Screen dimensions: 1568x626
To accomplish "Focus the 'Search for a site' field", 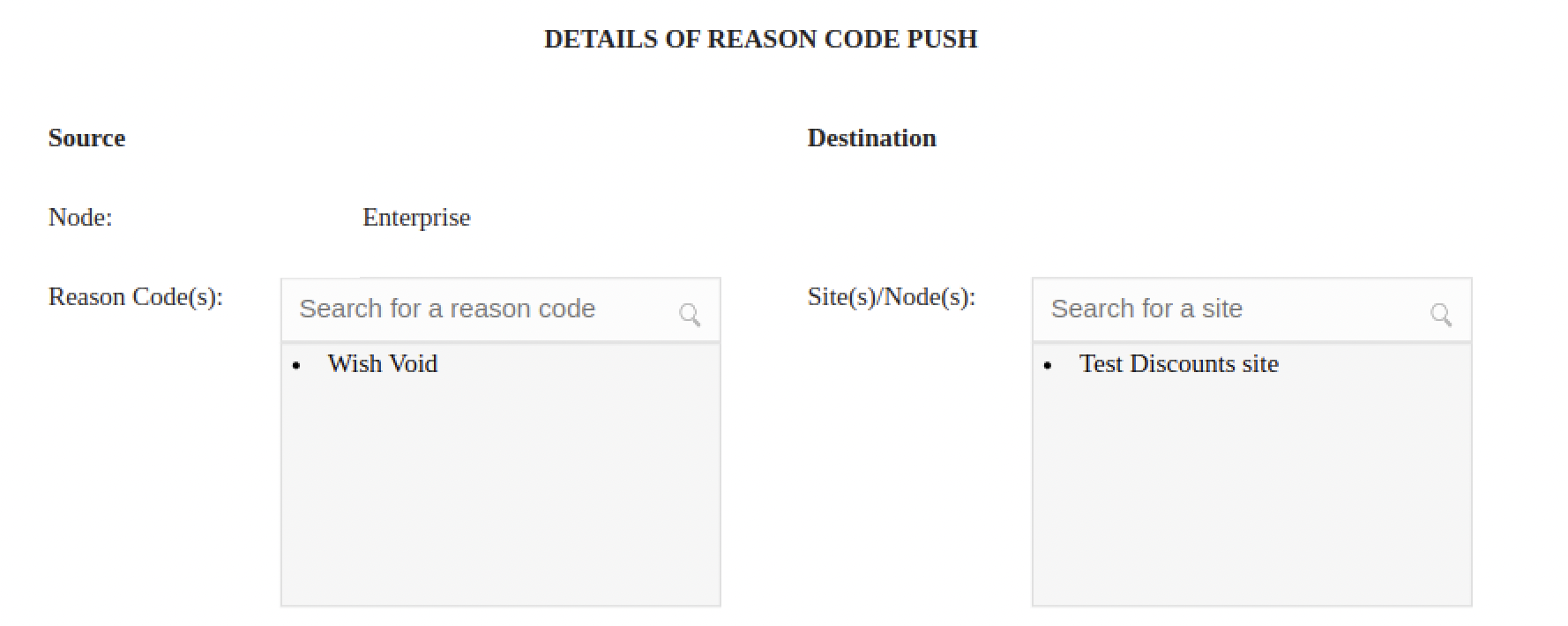I will coord(1226,309).
